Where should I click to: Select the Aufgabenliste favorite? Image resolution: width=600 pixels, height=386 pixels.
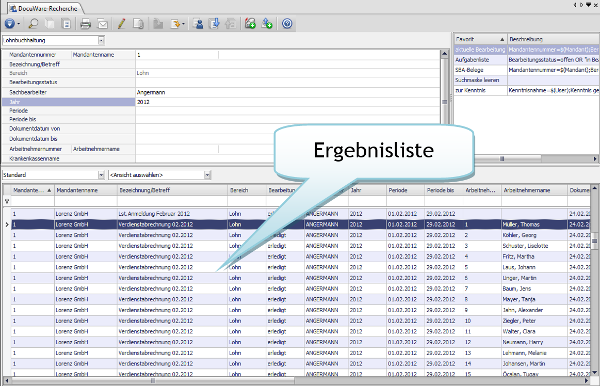coord(527,60)
